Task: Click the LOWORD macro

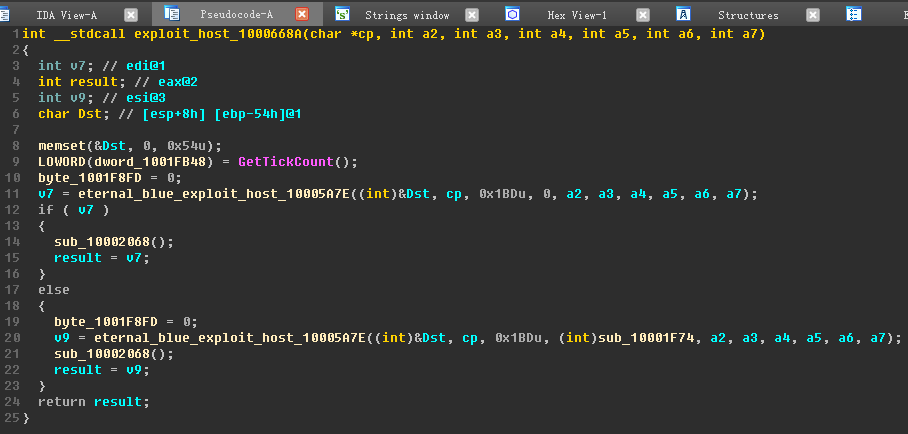Action: (62, 162)
